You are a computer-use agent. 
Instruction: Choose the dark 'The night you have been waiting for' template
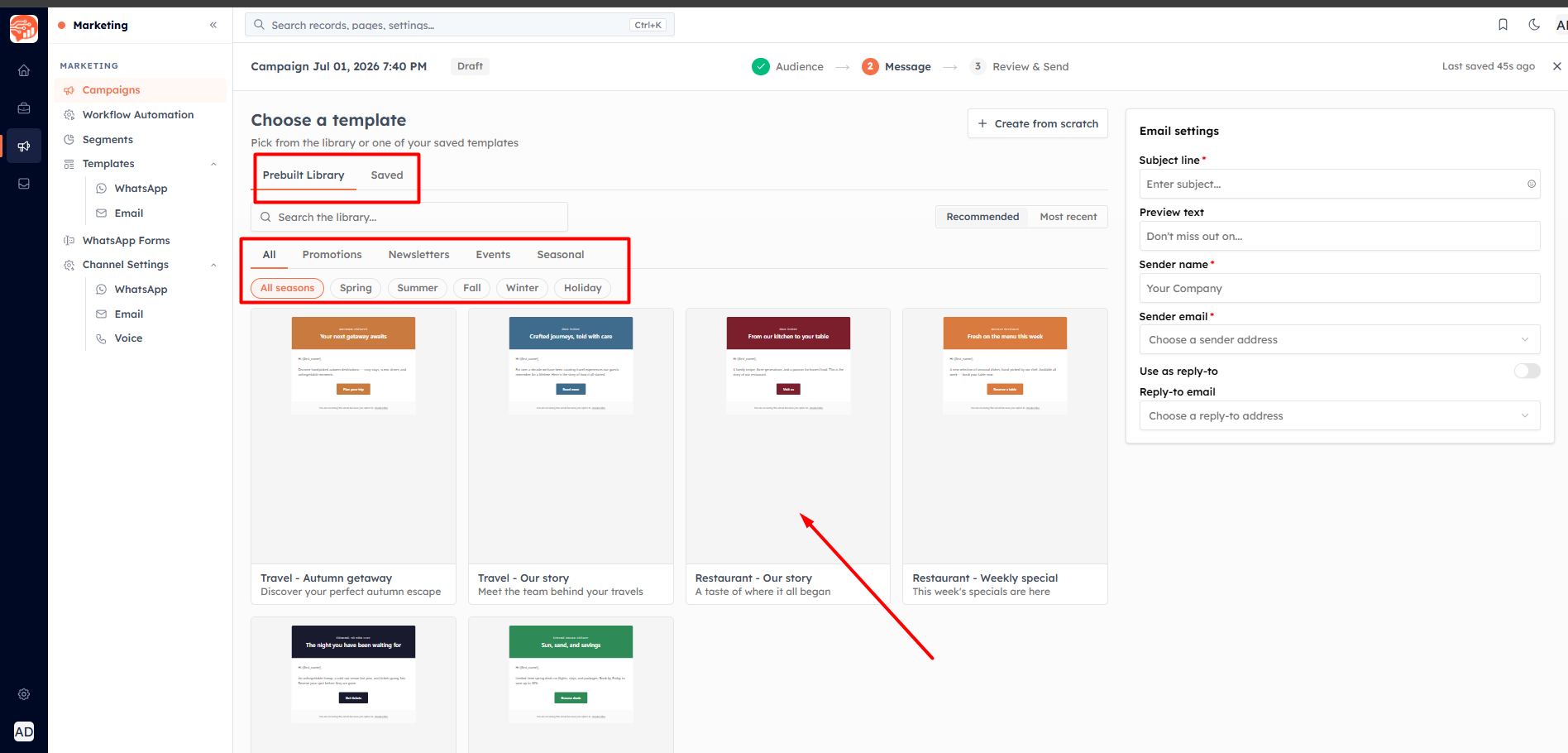[x=353, y=685]
